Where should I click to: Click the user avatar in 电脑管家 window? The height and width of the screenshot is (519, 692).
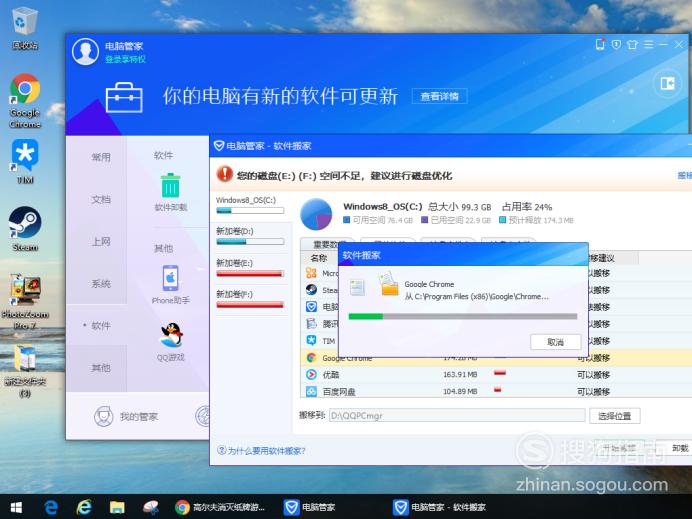pyautogui.click(x=85, y=52)
